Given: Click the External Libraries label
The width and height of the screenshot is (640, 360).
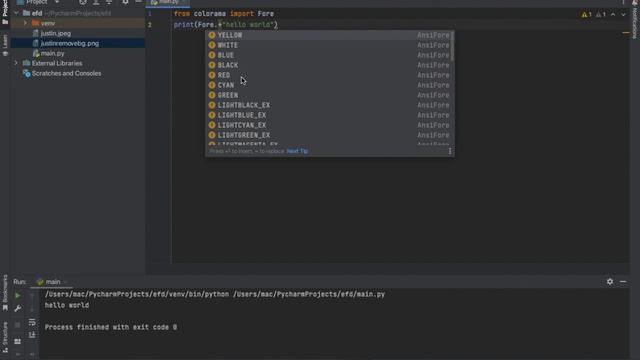Looking at the screenshot, I should pos(57,63).
